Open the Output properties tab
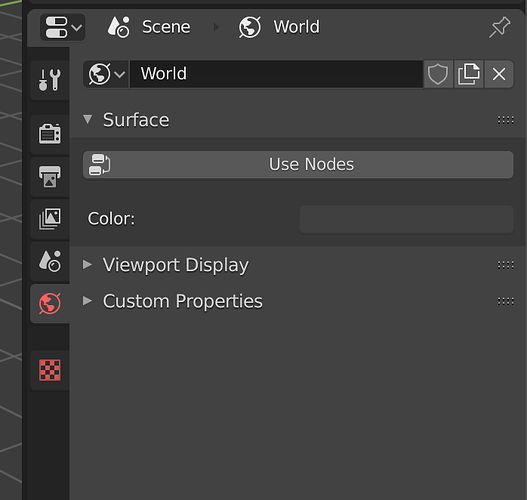The image size is (527, 500). coord(50,176)
